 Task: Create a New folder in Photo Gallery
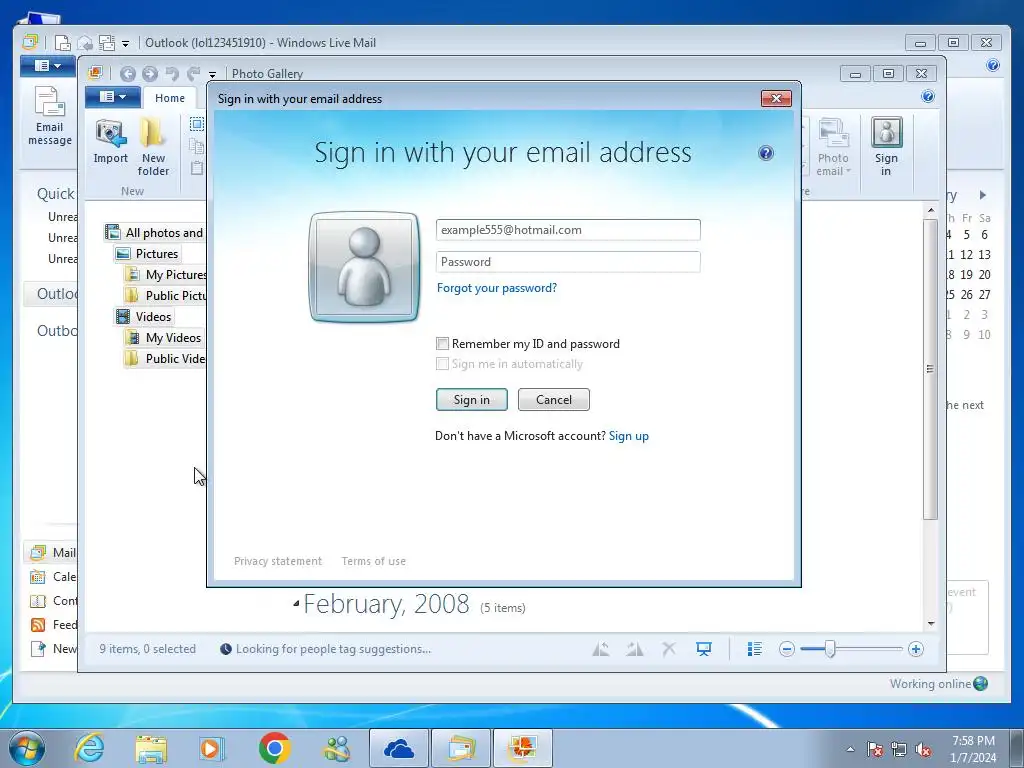(153, 146)
